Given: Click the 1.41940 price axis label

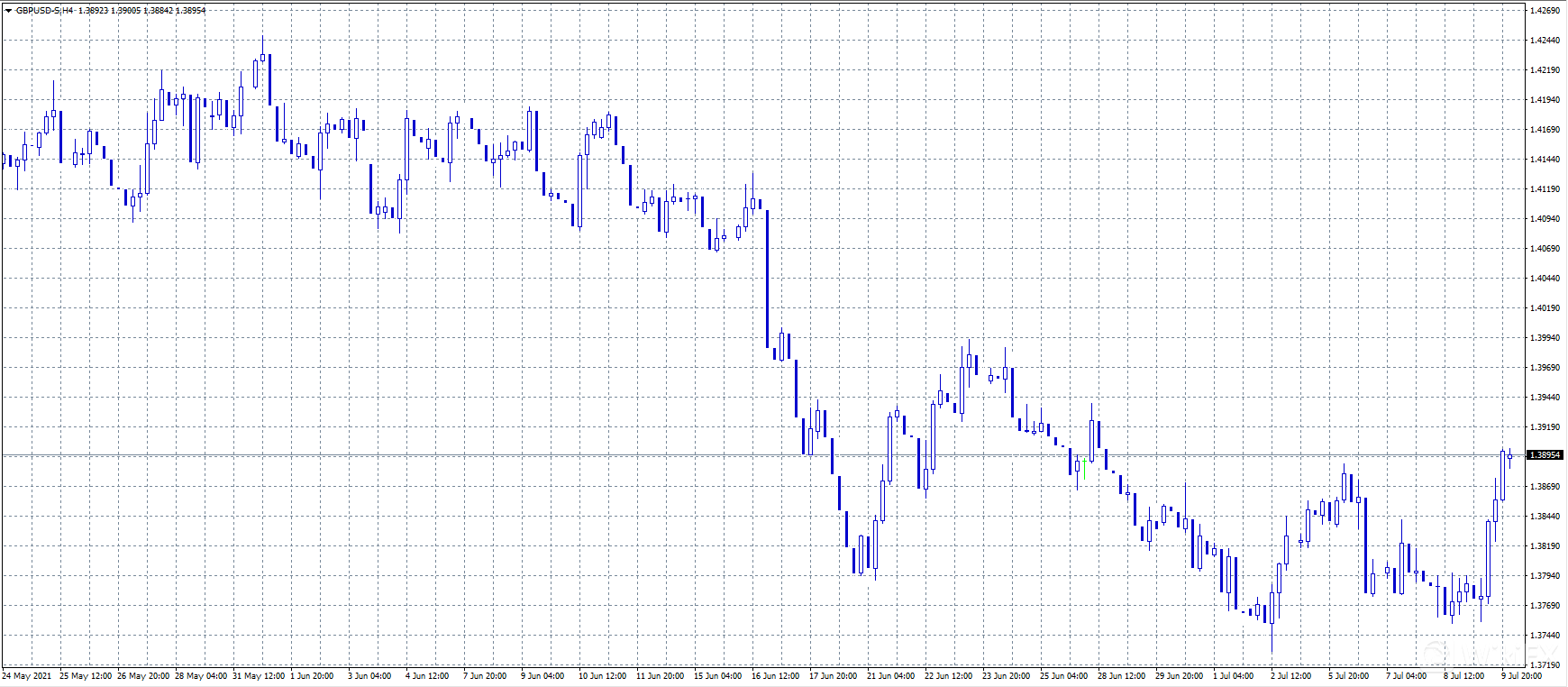Looking at the screenshot, I should [1545, 100].
